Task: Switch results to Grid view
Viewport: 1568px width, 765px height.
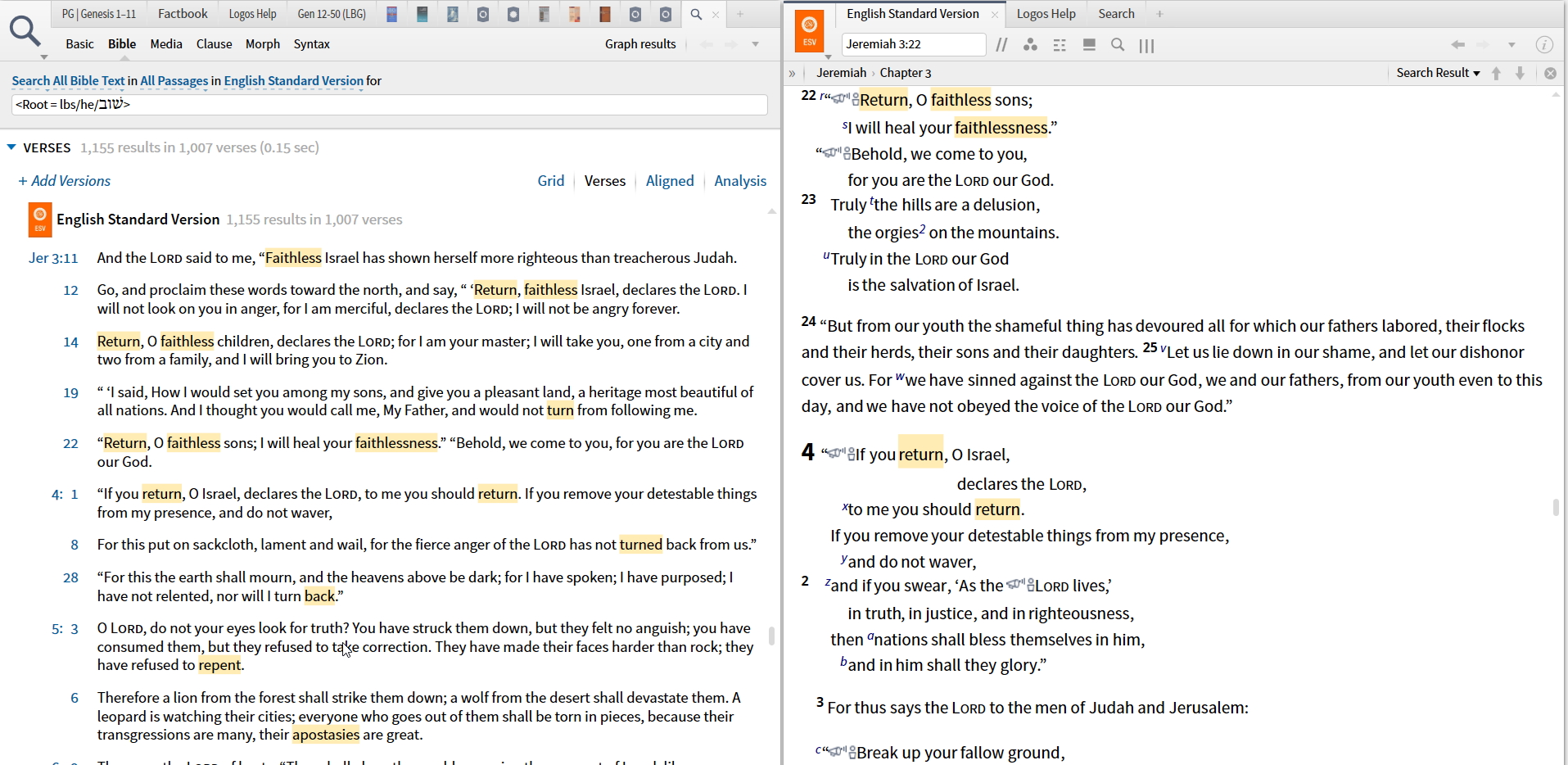Action: 550,181
